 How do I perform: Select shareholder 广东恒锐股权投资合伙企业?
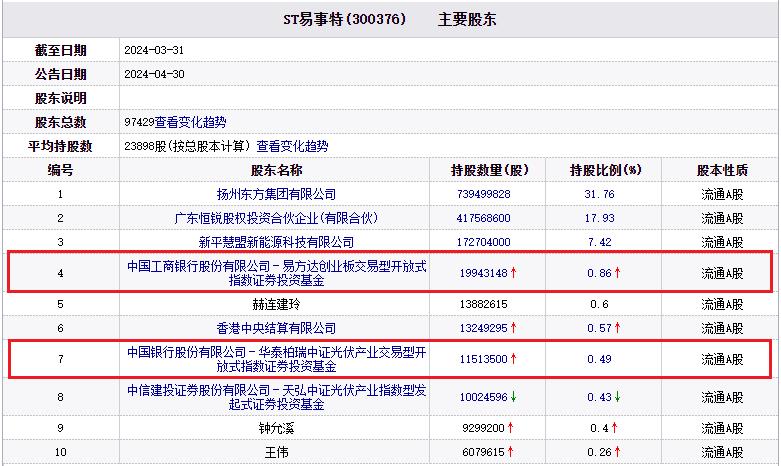[276, 218]
